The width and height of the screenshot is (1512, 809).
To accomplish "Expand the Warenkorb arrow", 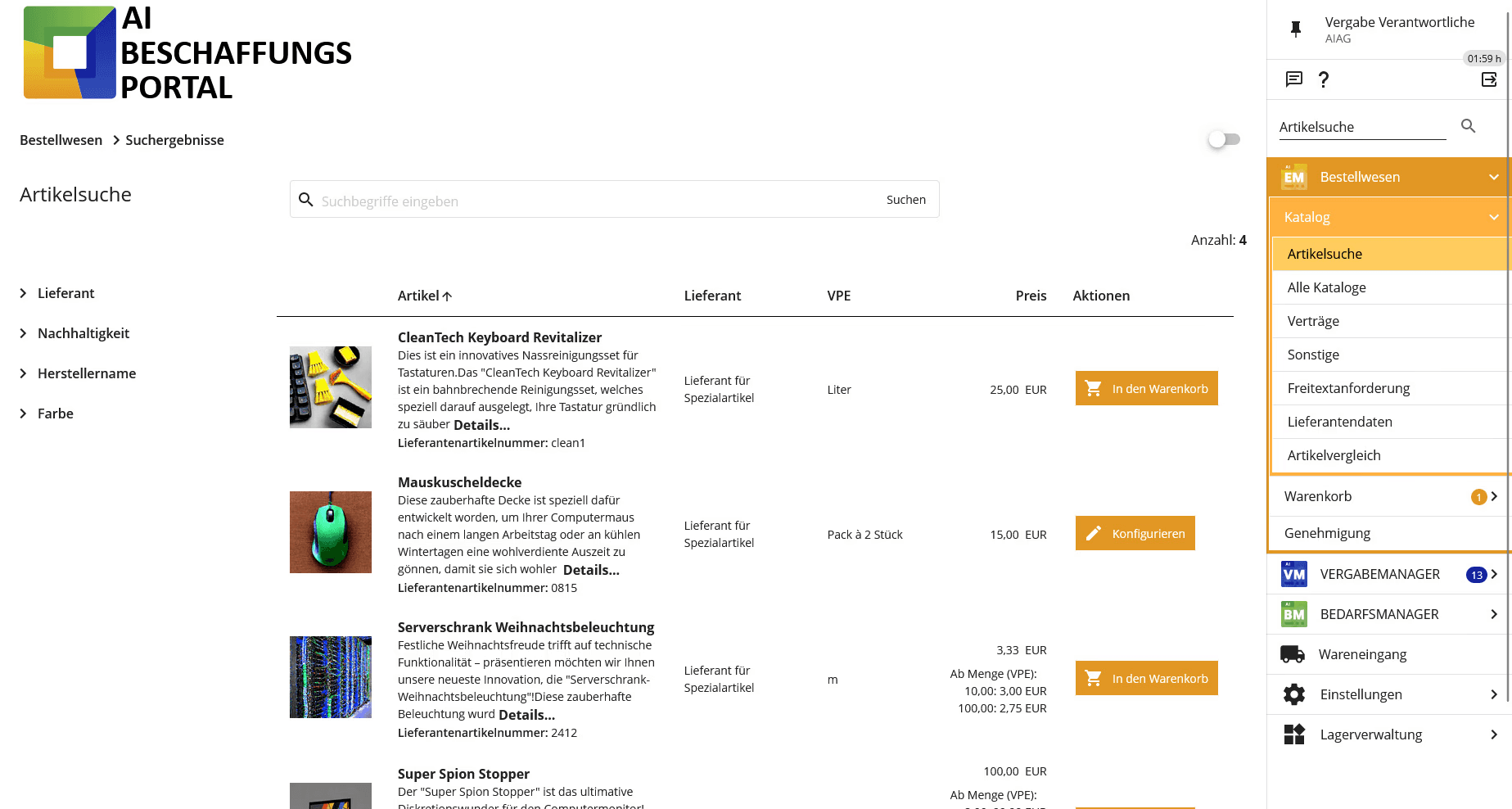I will coord(1495,496).
